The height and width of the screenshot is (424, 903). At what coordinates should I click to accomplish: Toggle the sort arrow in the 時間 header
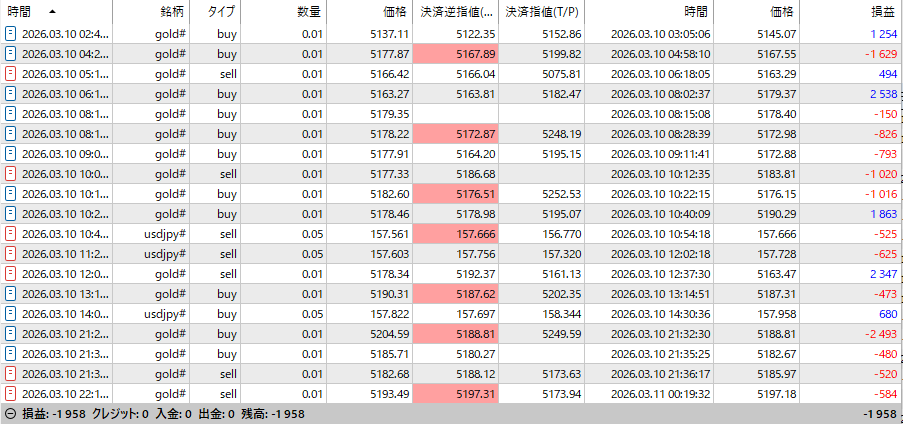coord(52,12)
